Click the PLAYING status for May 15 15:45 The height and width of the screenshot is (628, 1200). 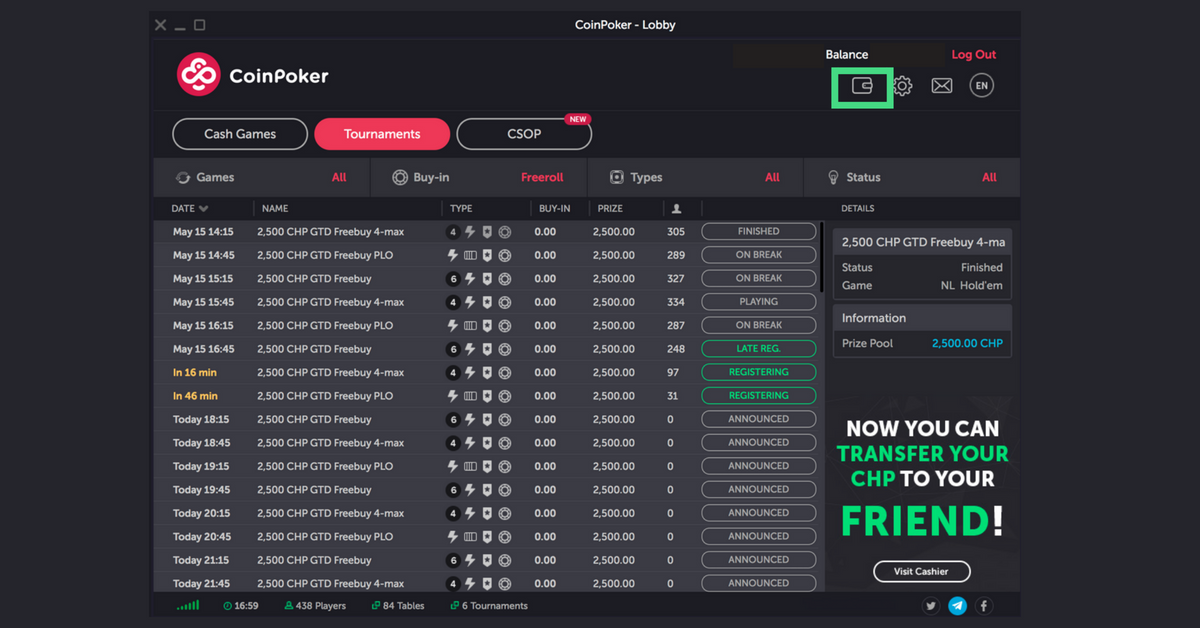759,302
